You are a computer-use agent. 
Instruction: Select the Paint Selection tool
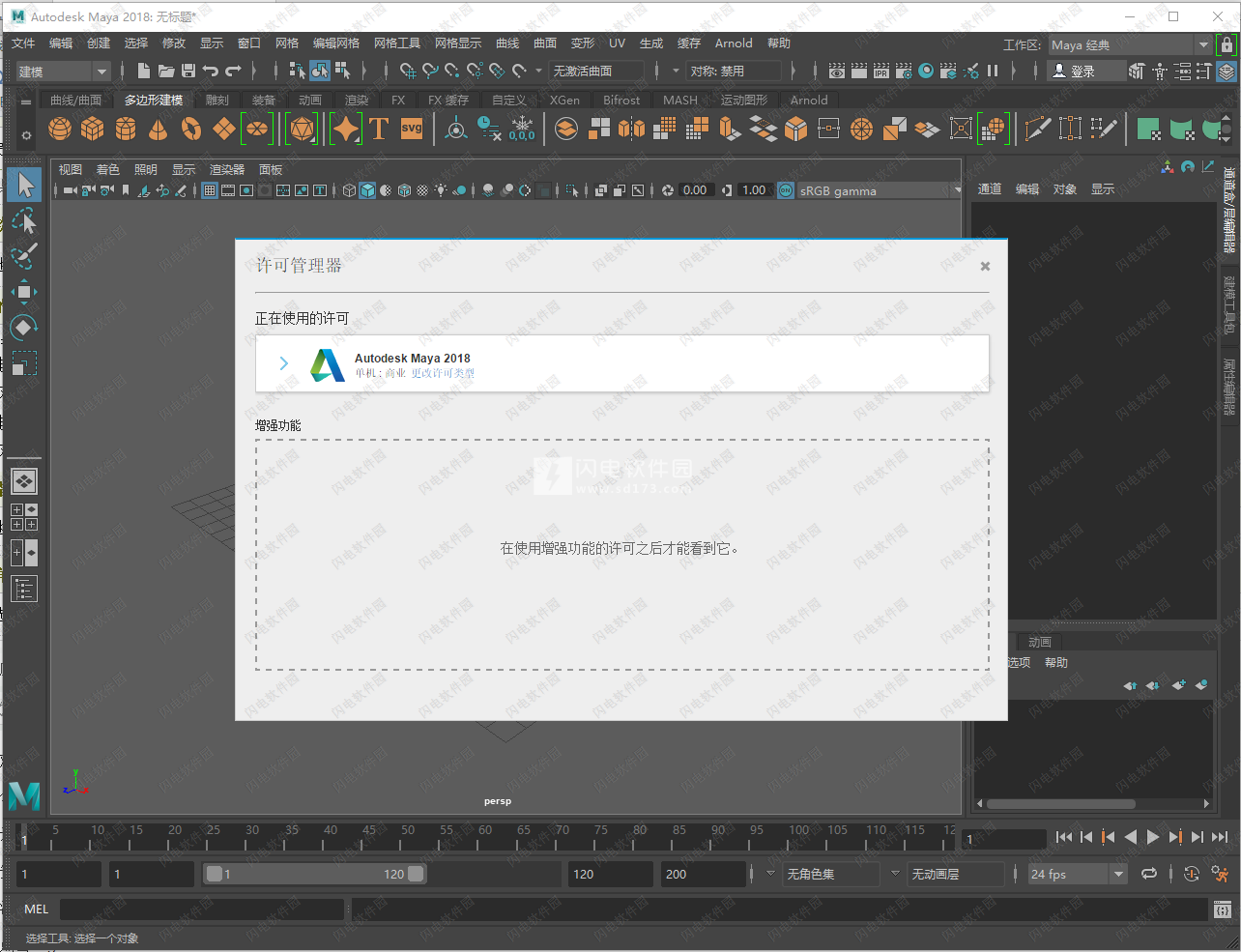[24, 256]
